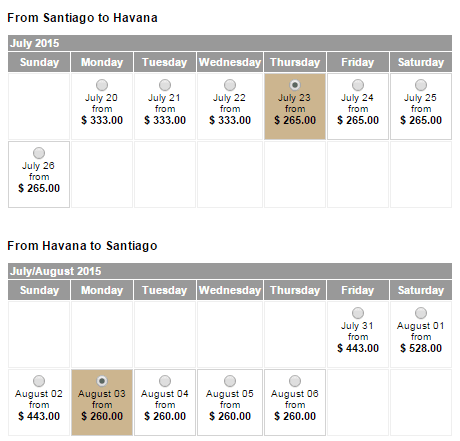The image size is (460, 441).
Task: Choose July 21 outbound flight option
Action: [165, 85]
